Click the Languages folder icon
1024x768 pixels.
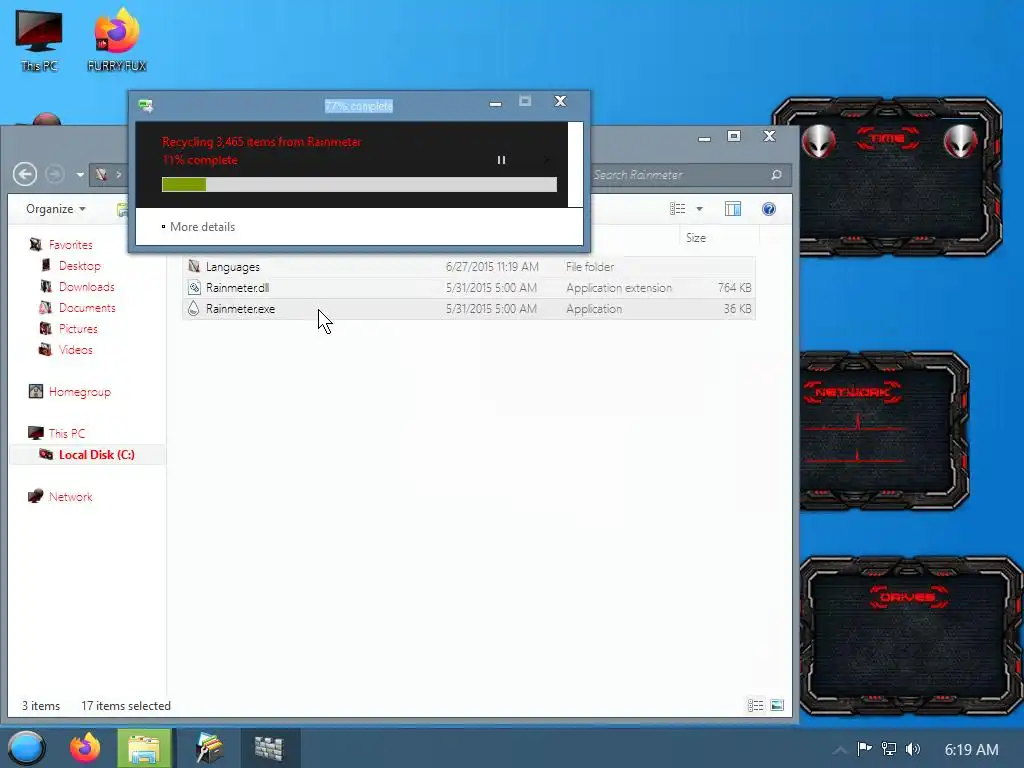coord(193,266)
